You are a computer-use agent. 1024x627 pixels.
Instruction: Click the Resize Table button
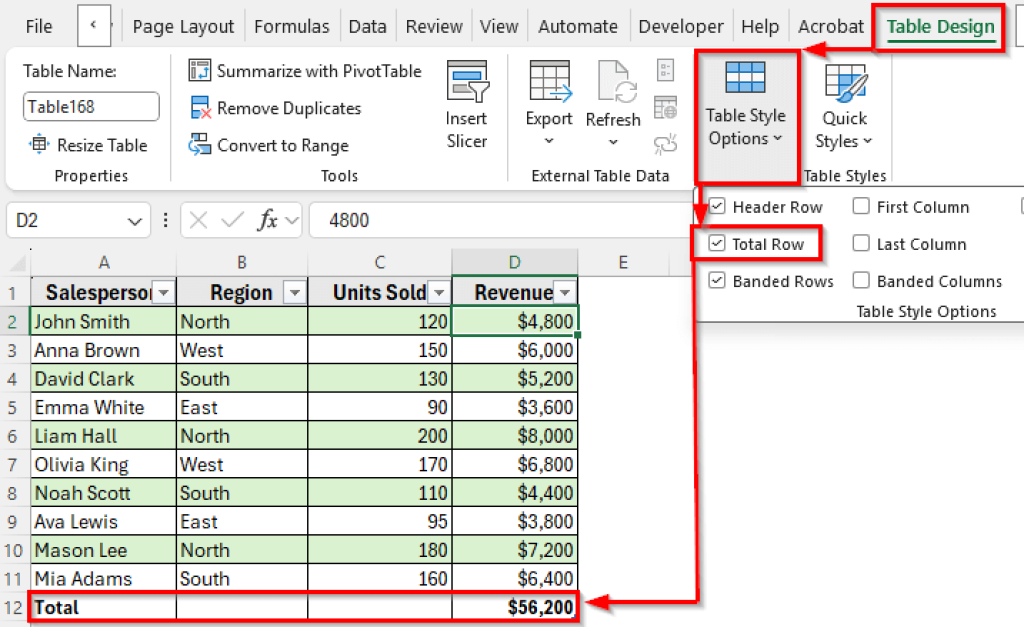(88, 145)
